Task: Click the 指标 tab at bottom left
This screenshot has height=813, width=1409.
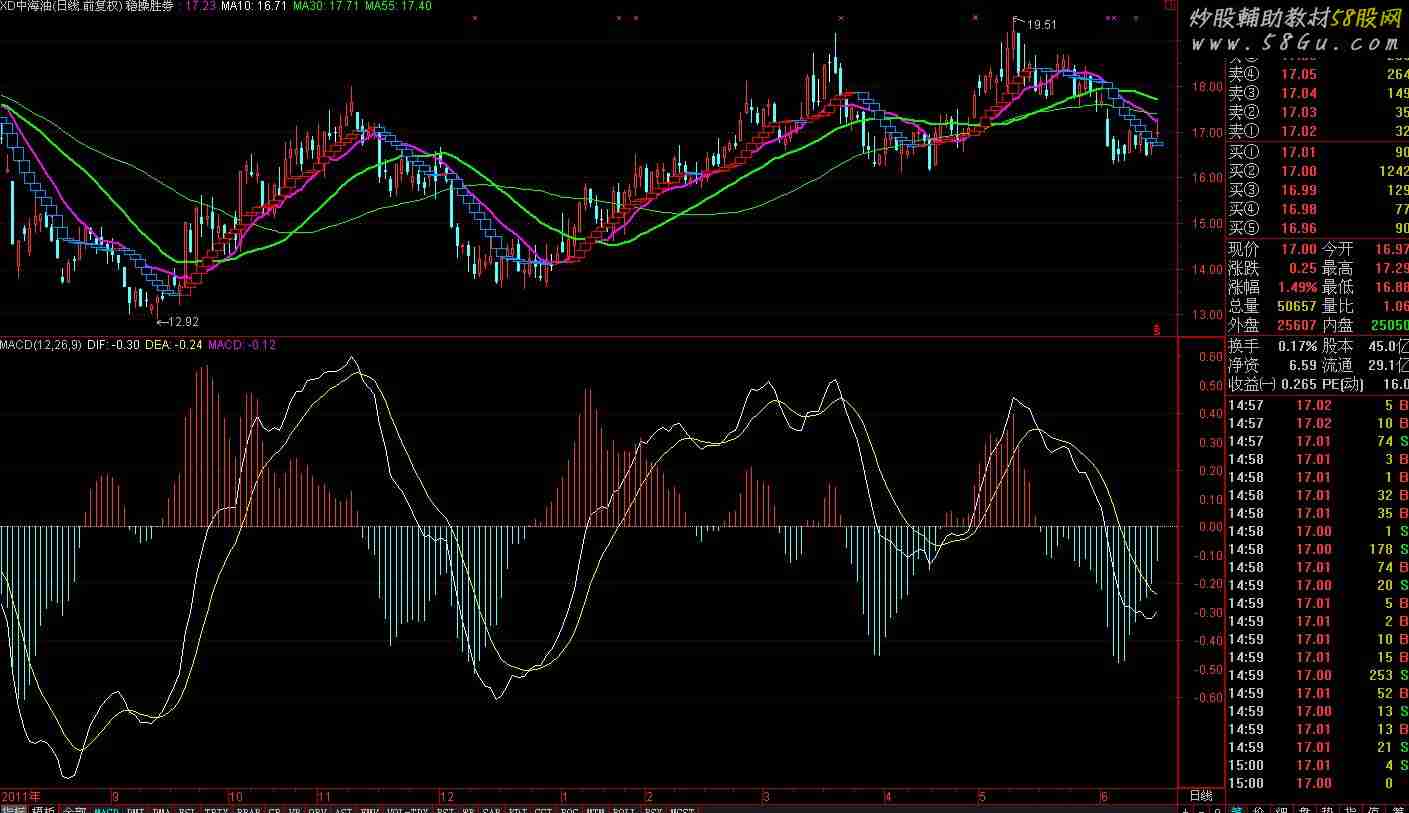Action: 14,810
